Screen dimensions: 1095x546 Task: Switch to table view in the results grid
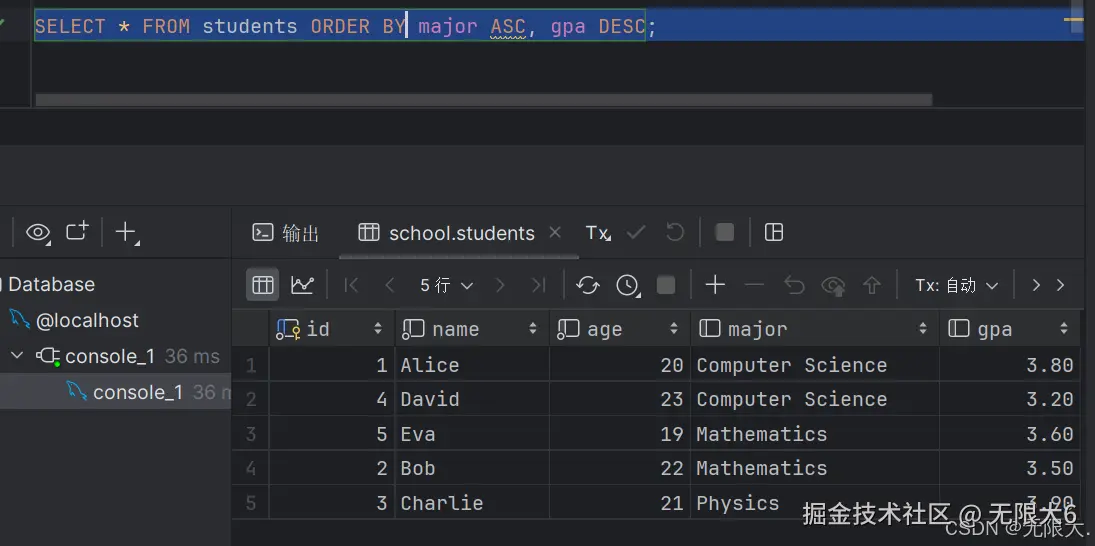click(263, 285)
